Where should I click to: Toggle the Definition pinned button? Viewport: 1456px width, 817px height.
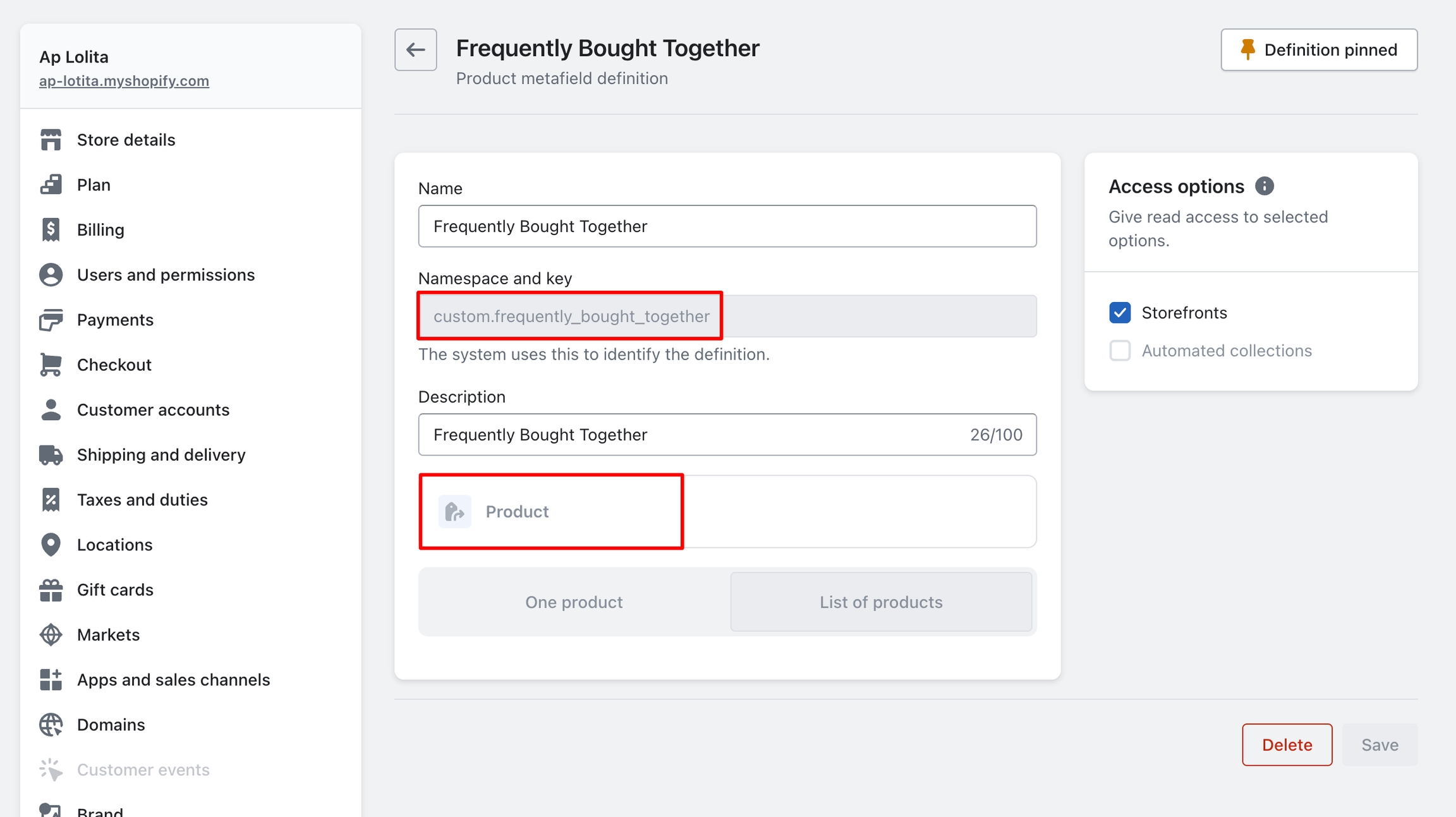tap(1319, 50)
